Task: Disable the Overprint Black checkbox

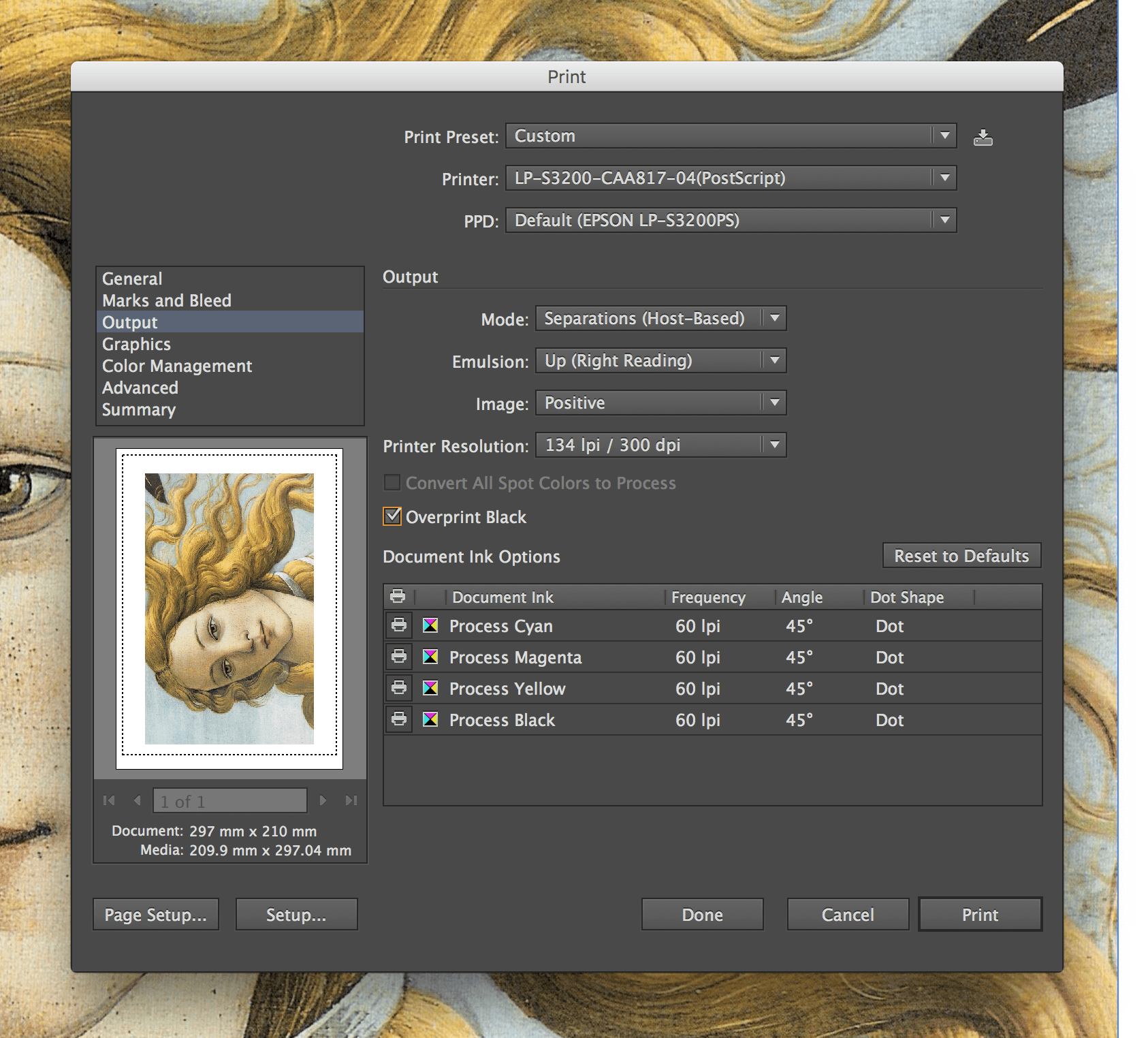Action: pos(392,516)
